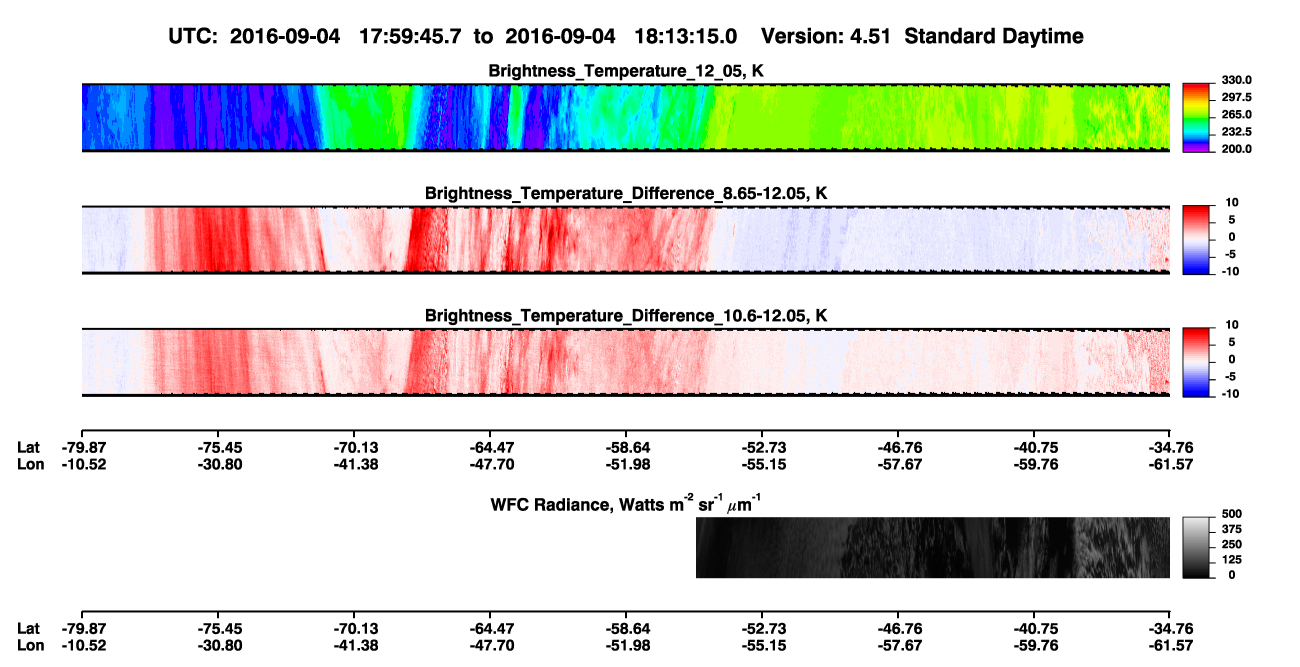Click longitude '-57.67' on the upper axis
1300x667 pixels.
[x=898, y=464]
